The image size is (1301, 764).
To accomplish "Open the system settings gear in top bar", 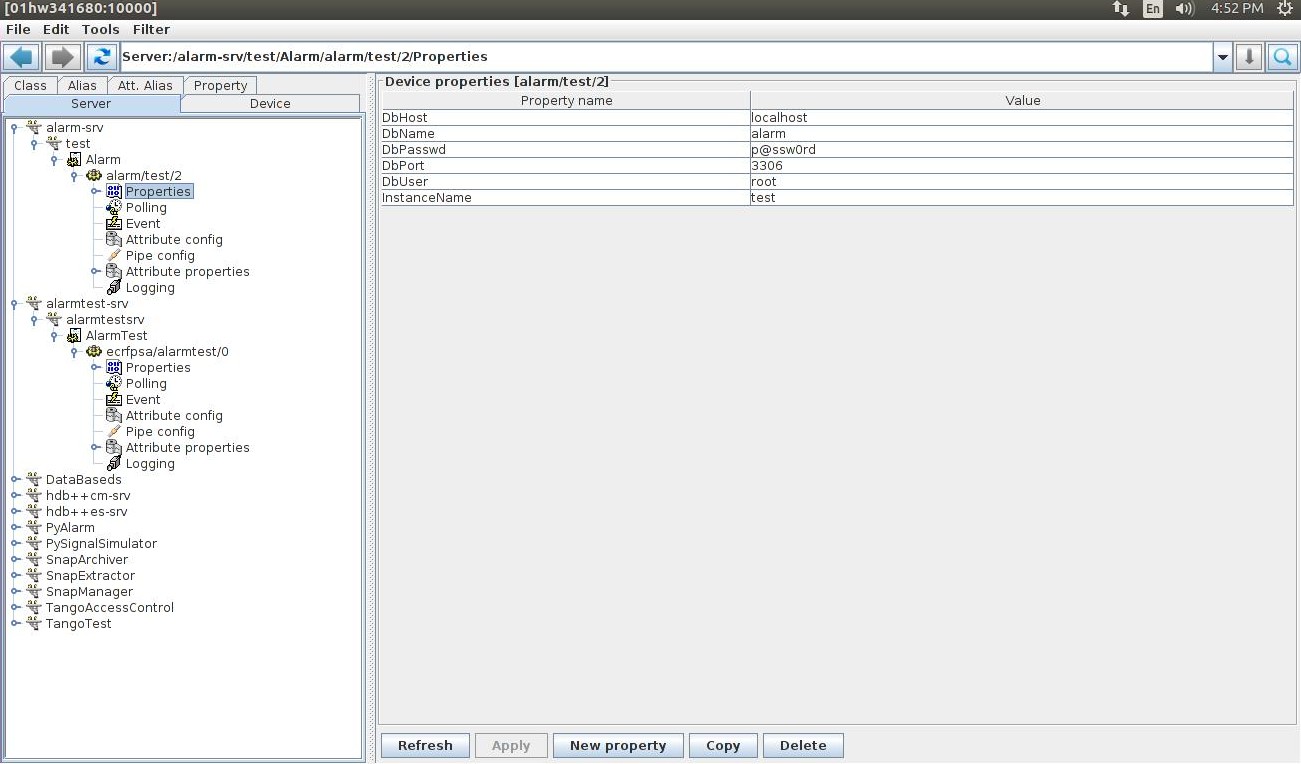I will coord(1286,9).
